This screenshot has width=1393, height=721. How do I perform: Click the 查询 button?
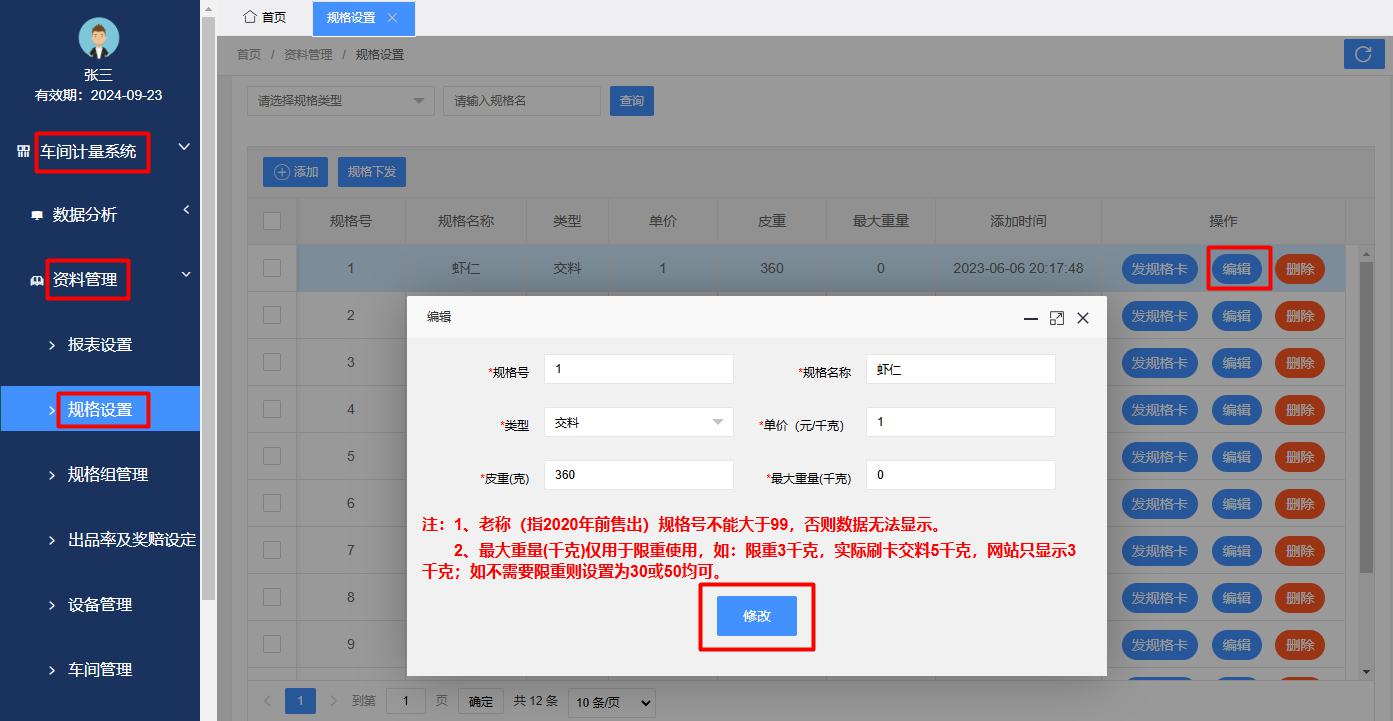tap(632, 101)
